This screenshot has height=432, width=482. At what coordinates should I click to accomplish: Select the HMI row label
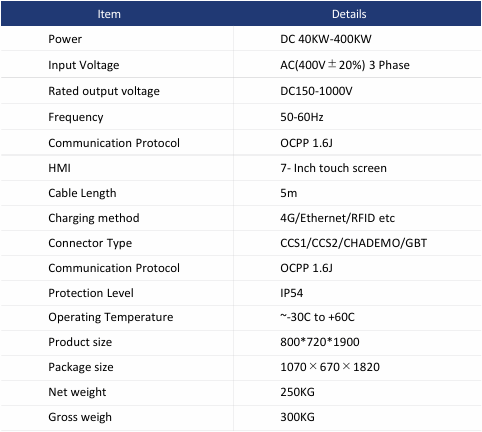pyautogui.click(x=59, y=168)
